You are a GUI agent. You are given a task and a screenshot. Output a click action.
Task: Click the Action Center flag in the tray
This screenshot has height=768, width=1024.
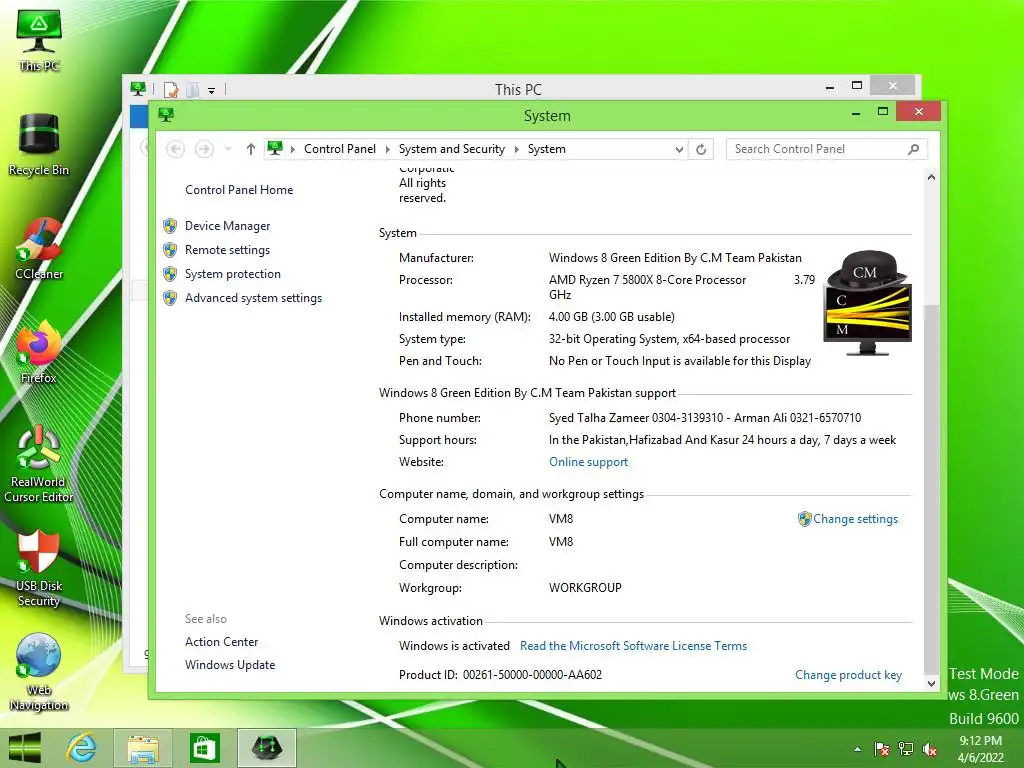click(x=882, y=749)
